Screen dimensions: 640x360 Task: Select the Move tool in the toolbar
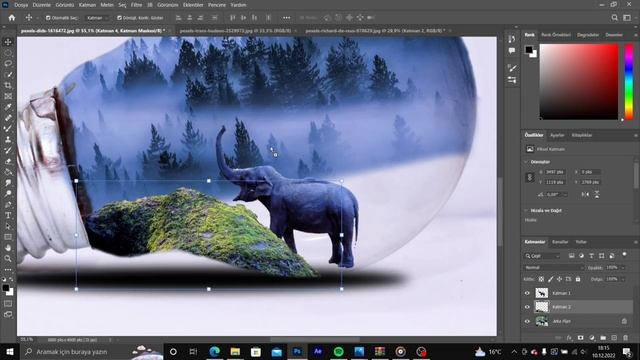tap(8, 42)
